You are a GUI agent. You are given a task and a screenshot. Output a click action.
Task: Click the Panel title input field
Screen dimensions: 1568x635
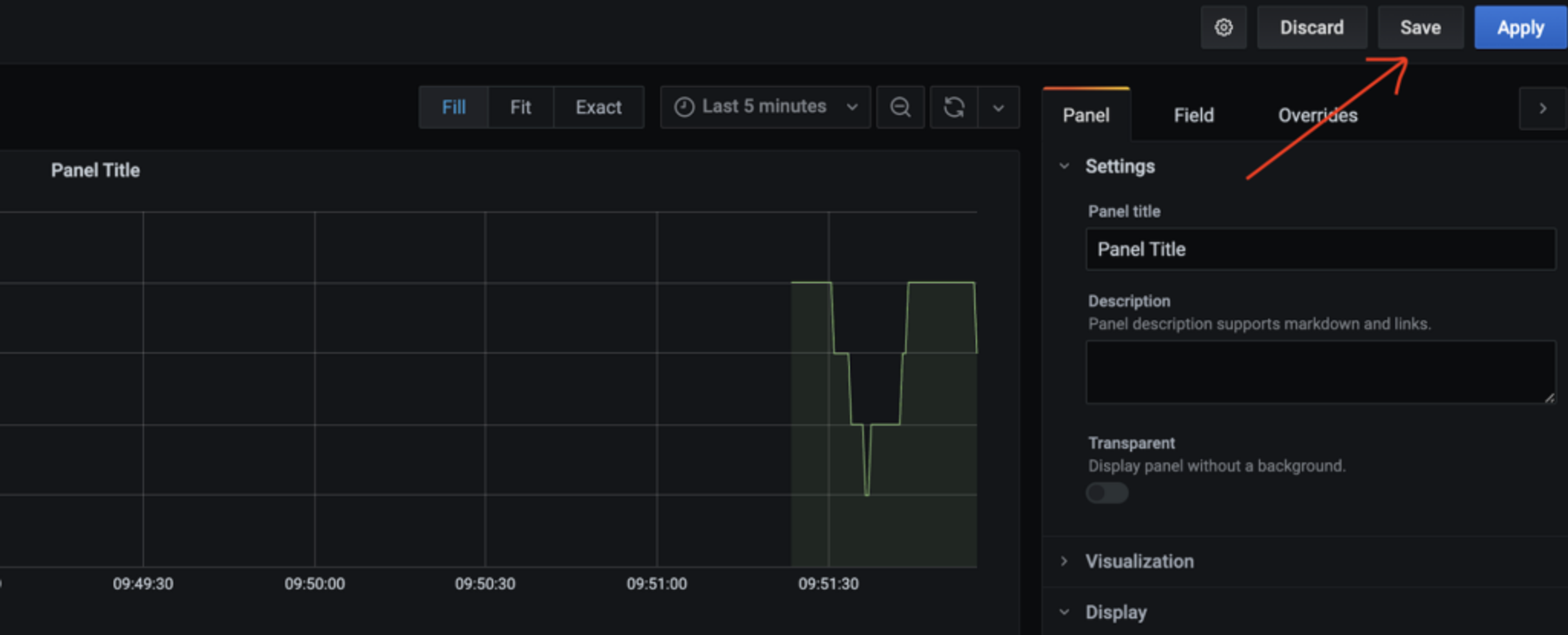1320,249
